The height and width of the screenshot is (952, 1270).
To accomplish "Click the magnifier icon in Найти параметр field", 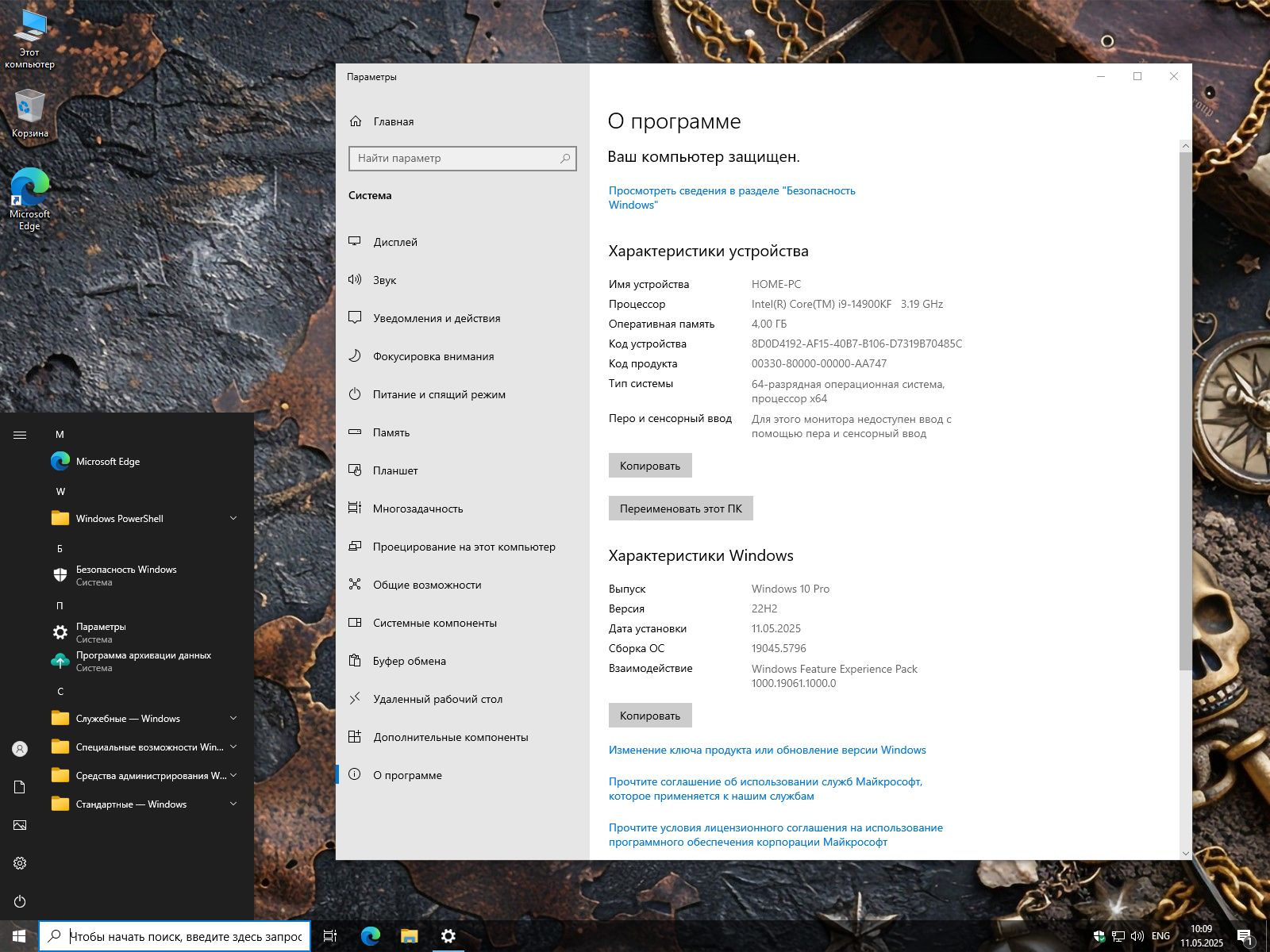I will tap(565, 159).
